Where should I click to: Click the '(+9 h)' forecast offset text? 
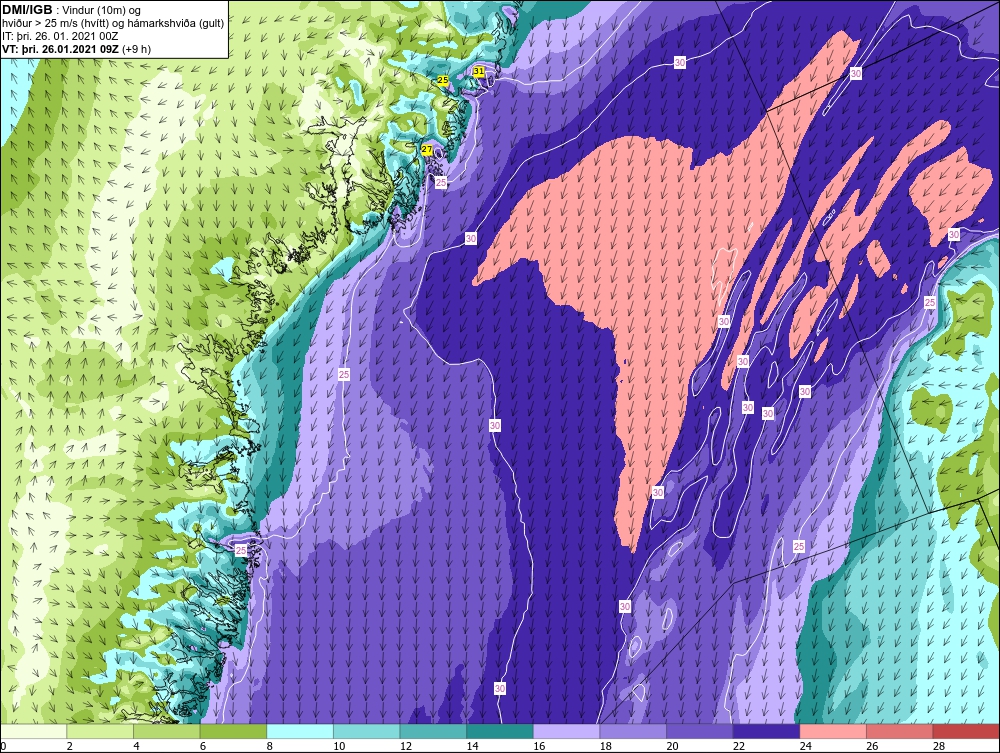[136, 49]
